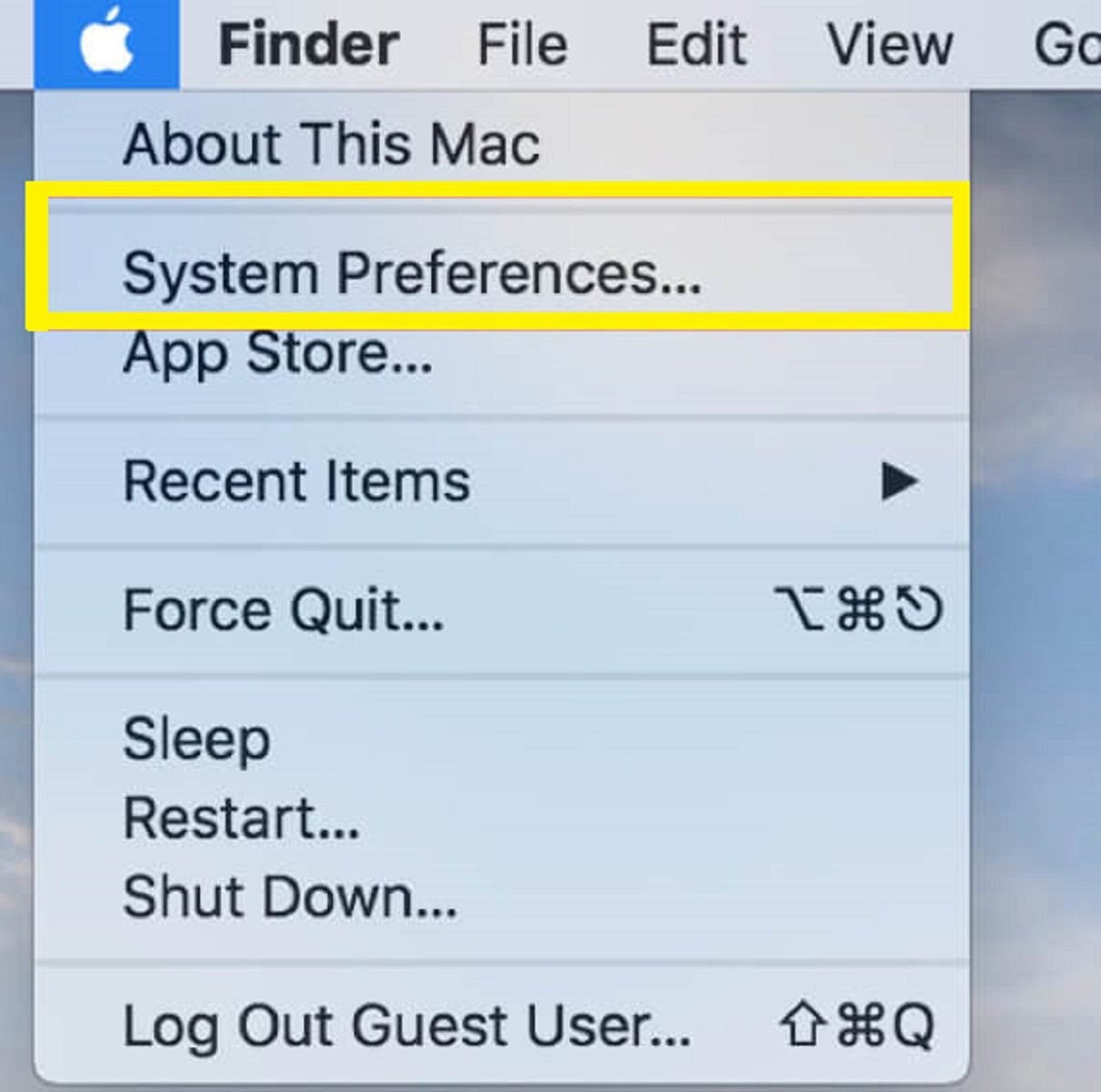The image size is (1101, 1092).
Task: Open the Finder menu
Action: point(308,44)
